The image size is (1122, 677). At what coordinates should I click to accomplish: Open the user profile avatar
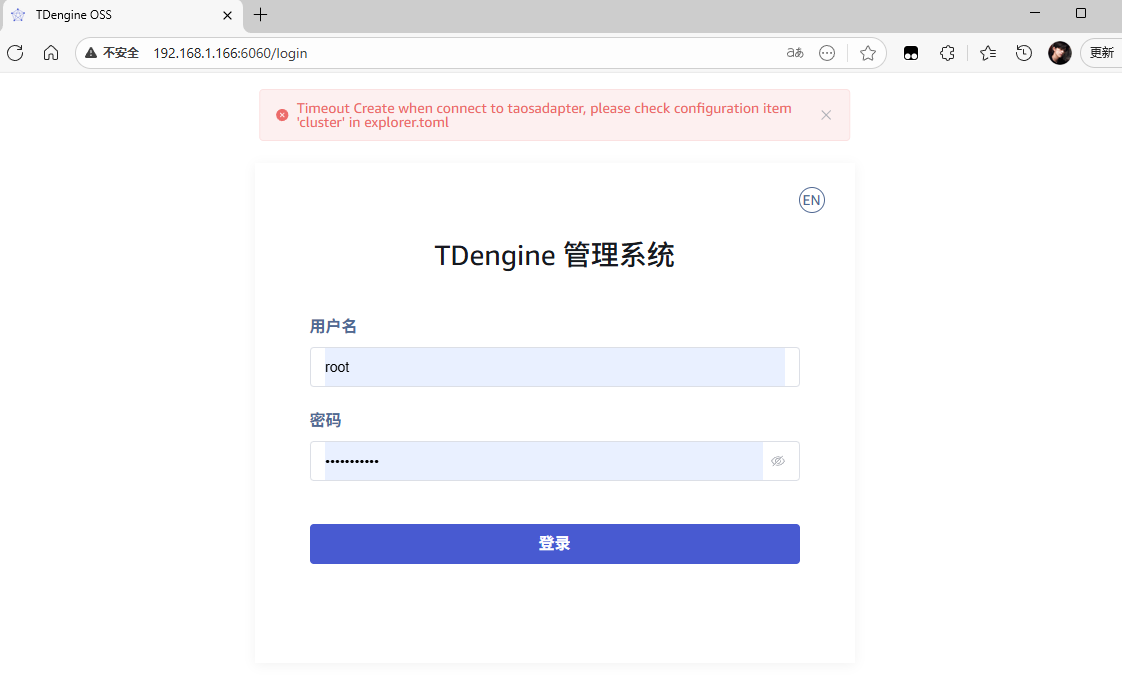coord(1059,53)
